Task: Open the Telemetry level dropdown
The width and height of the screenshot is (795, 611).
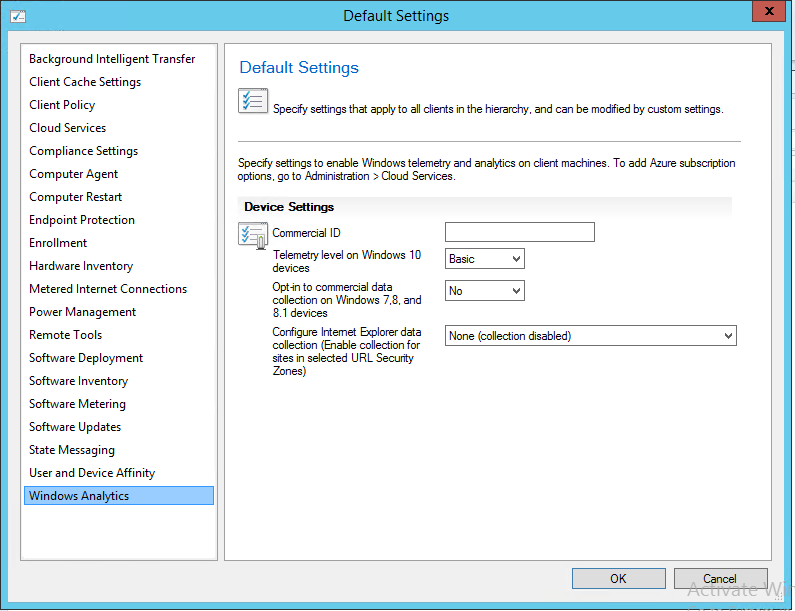Action: 484,259
